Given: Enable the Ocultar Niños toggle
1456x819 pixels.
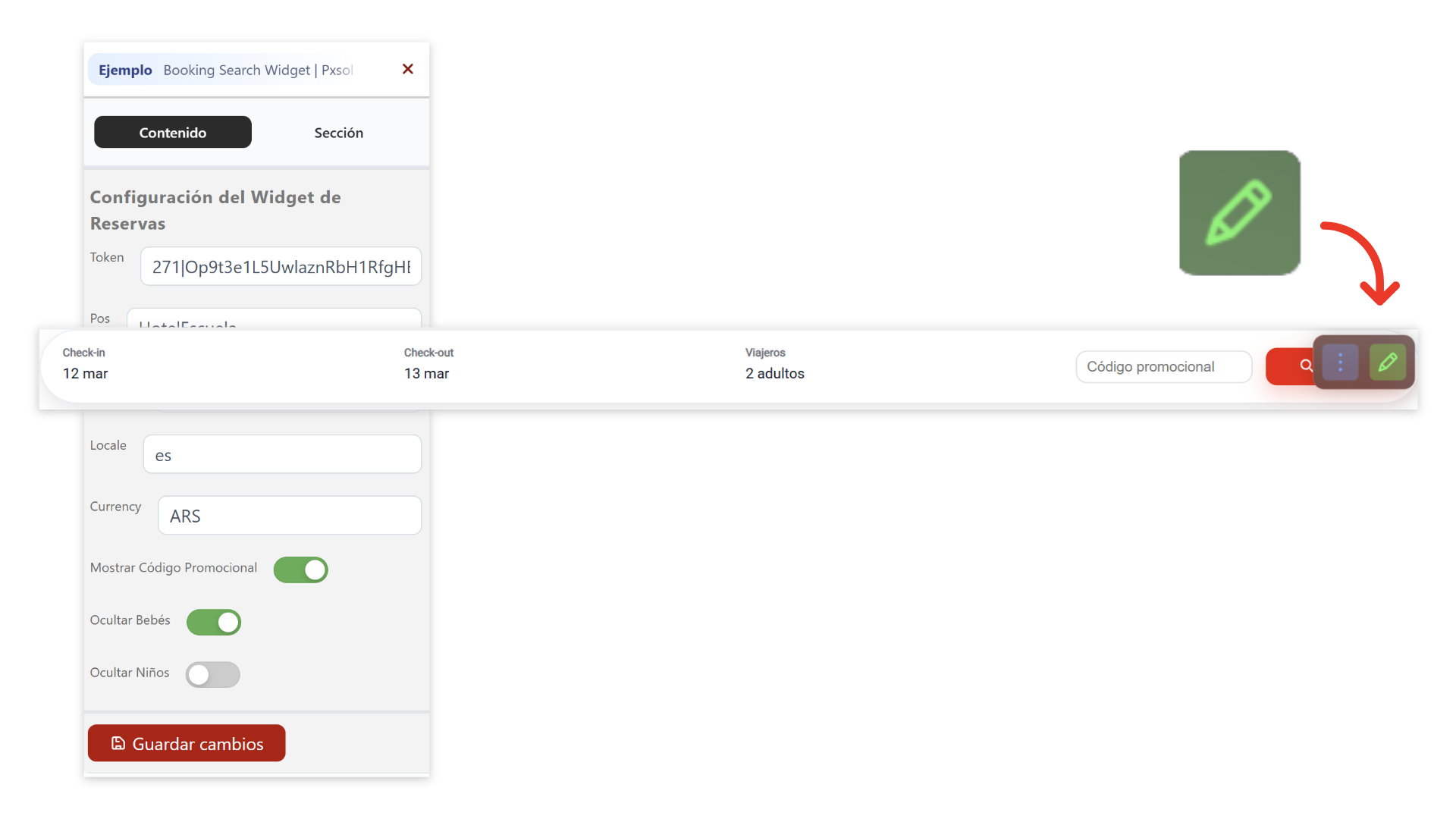Looking at the screenshot, I should [x=213, y=674].
